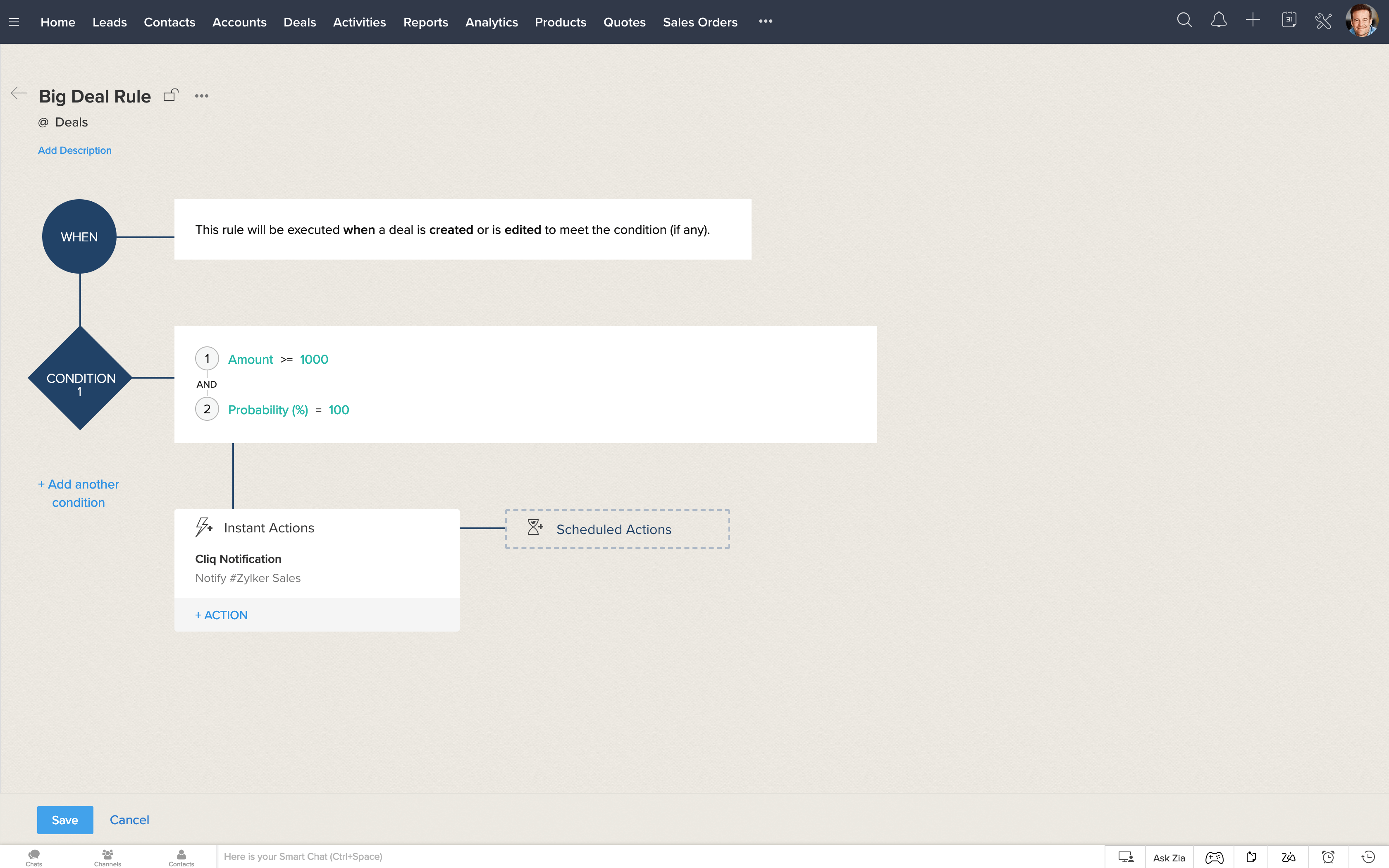Screen dimensions: 1389x868
Task: Open rule options ellipsis near title
Action: pyautogui.click(x=201, y=96)
